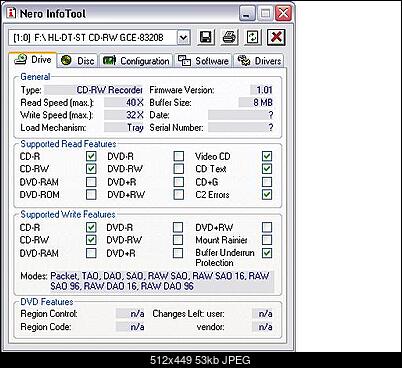Click the Save floppy disk icon
Image resolution: width=402 pixels, height=368 pixels.
coord(206,37)
